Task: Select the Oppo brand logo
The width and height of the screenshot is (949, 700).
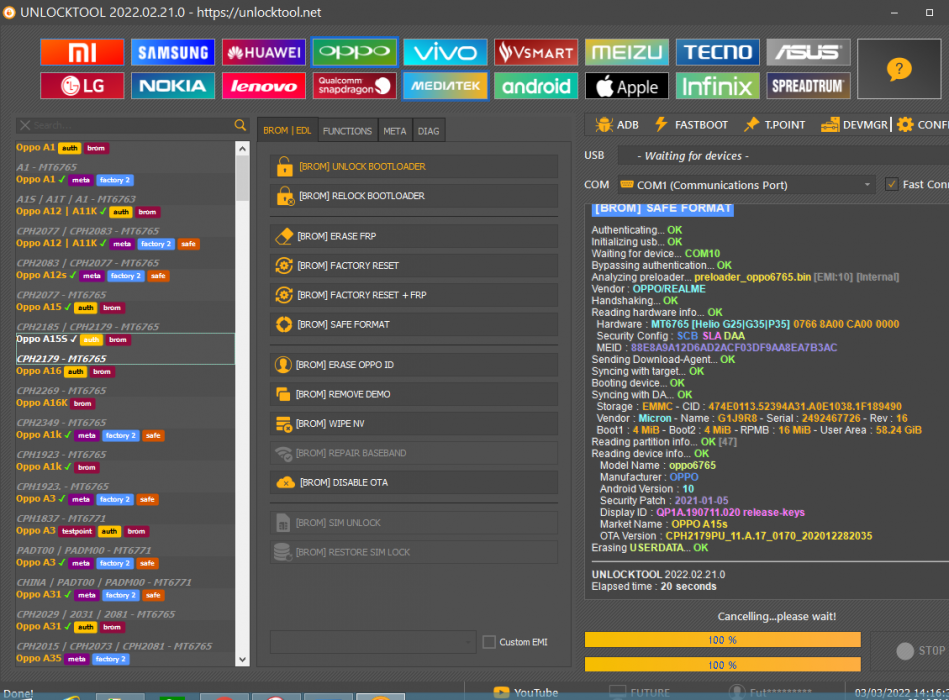Action: (x=354, y=52)
